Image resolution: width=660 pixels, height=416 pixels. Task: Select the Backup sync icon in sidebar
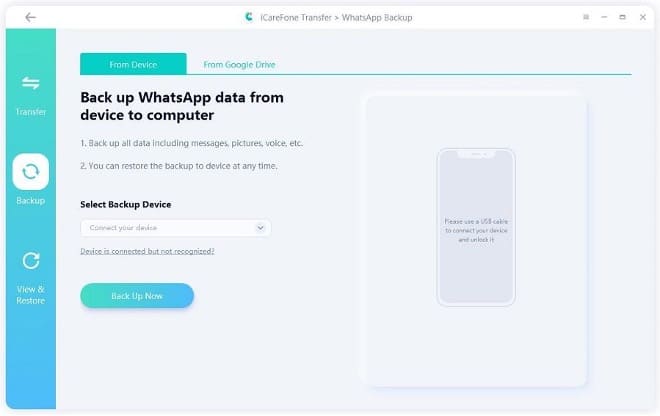pos(31,172)
